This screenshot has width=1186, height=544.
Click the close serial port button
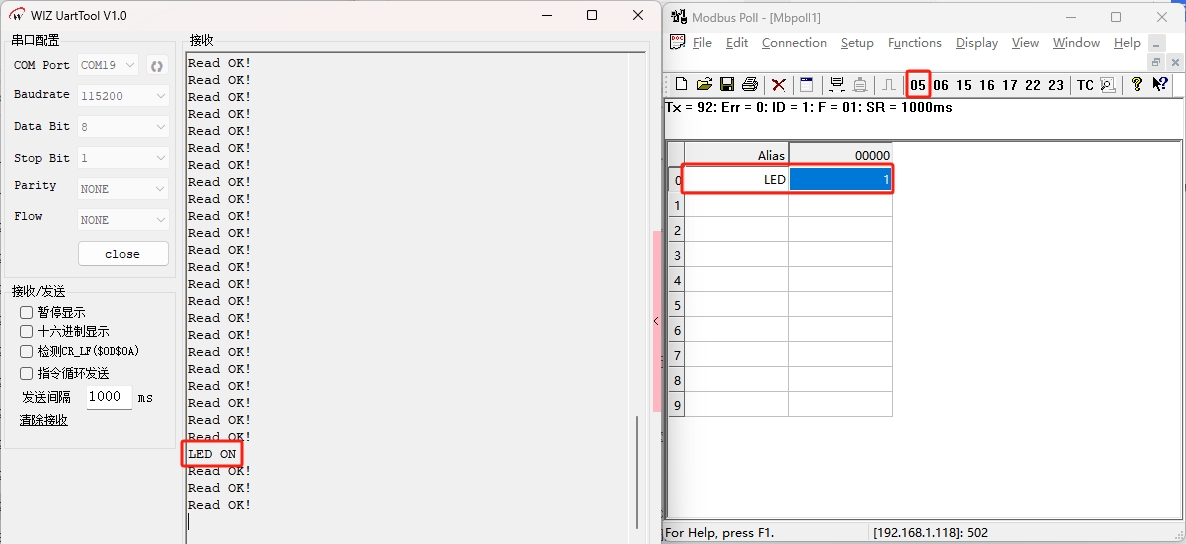pyautogui.click(x=123, y=254)
